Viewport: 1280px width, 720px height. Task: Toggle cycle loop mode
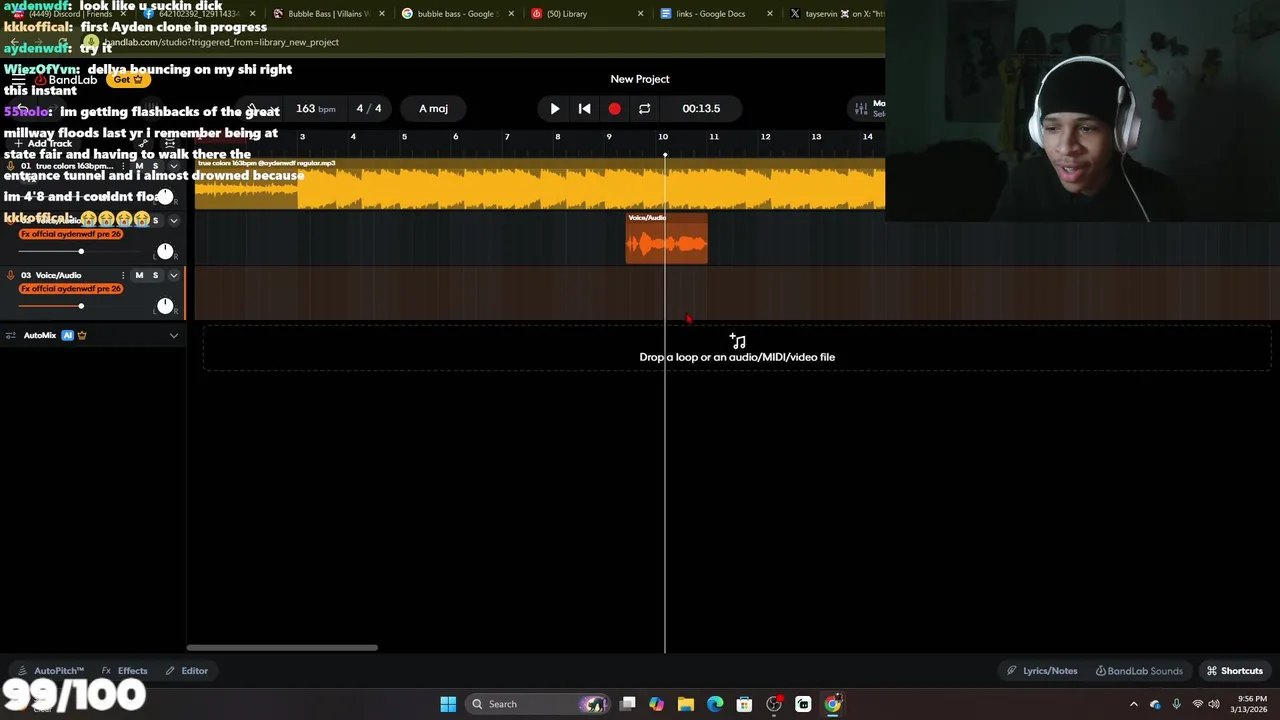[x=644, y=108]
